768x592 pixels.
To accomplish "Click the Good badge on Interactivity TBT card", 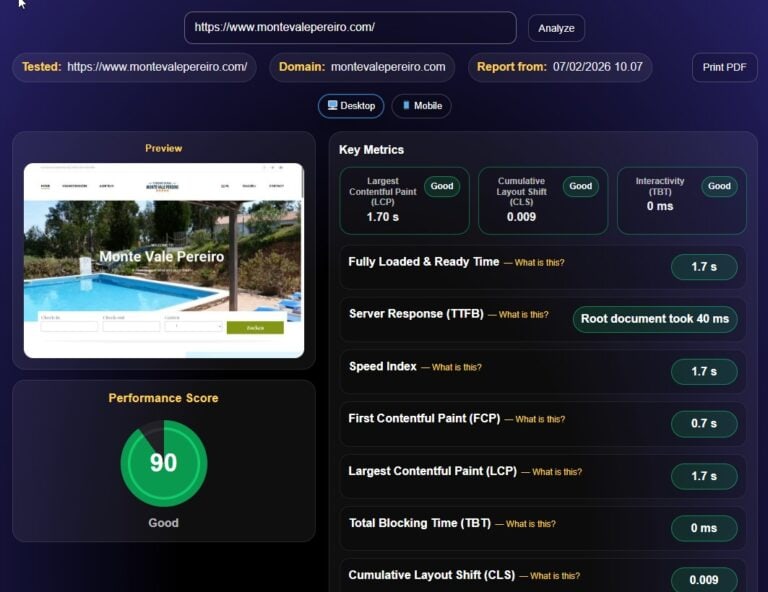I will coord(719,186).
